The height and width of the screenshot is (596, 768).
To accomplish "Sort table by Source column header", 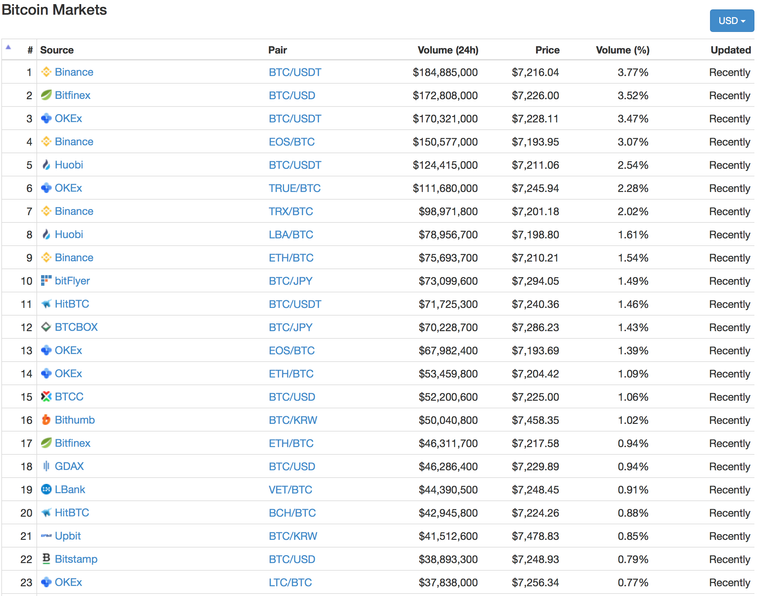I will pyautogui.click(x=57, y=50).
